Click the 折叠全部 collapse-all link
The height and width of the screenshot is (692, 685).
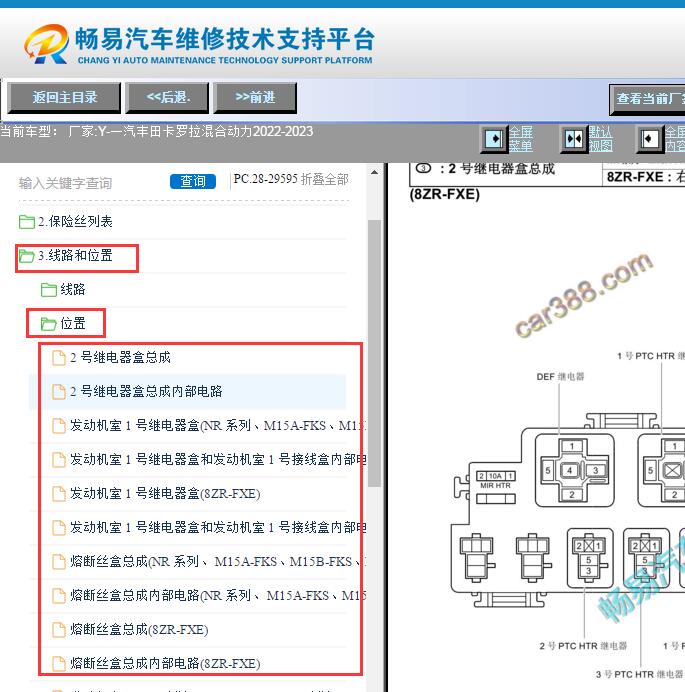(x=325, y=179)
